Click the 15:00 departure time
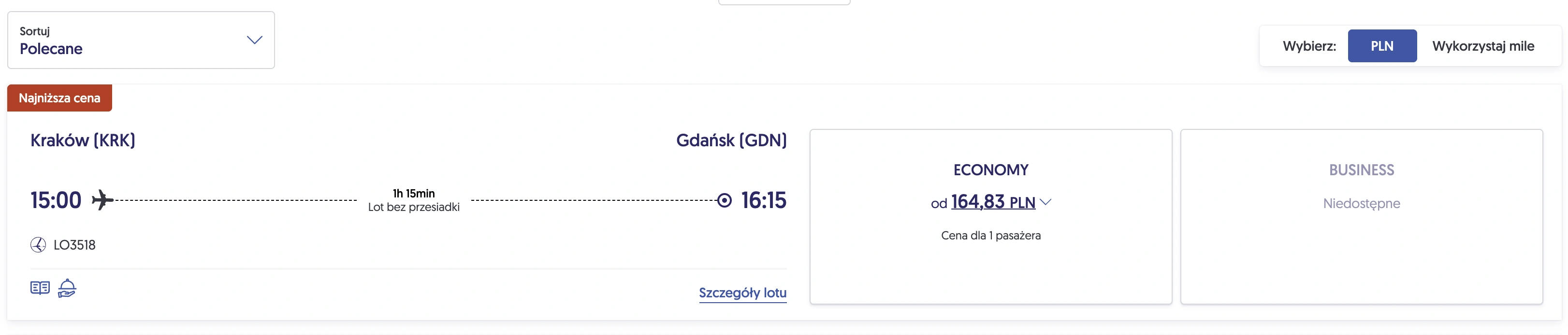 (x=56, y=200)
